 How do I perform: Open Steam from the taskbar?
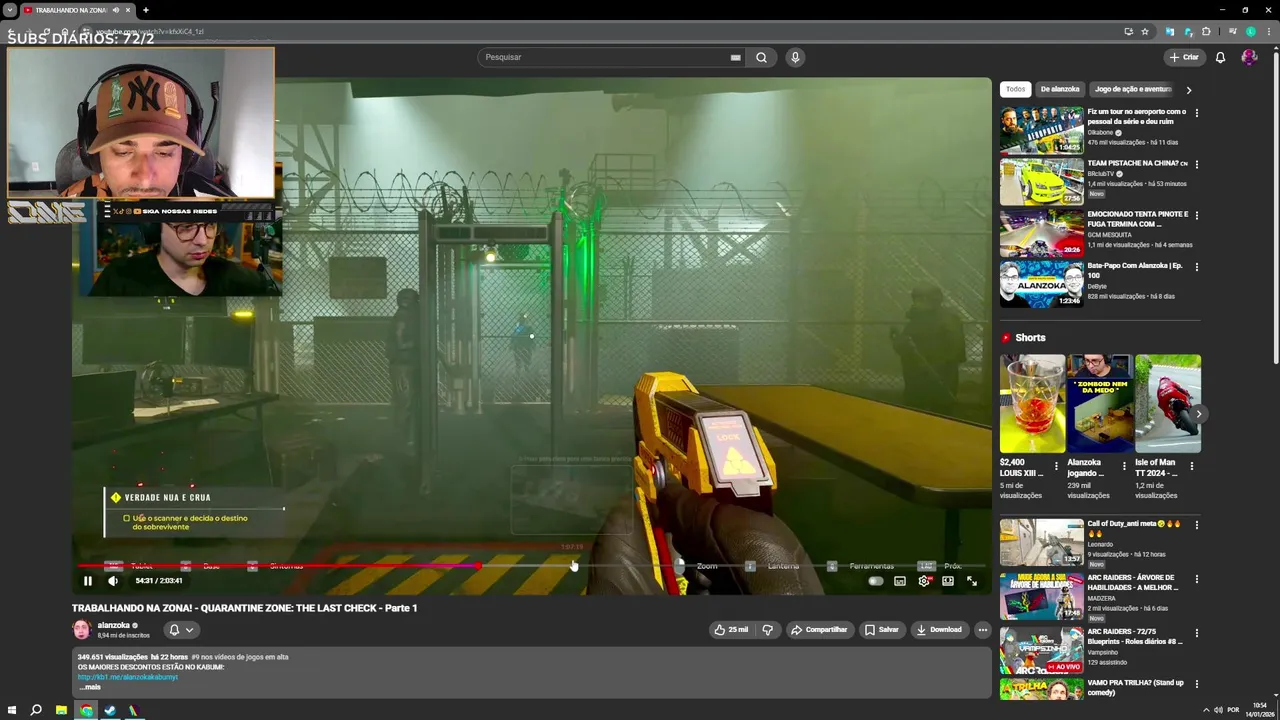coord(110,710)
